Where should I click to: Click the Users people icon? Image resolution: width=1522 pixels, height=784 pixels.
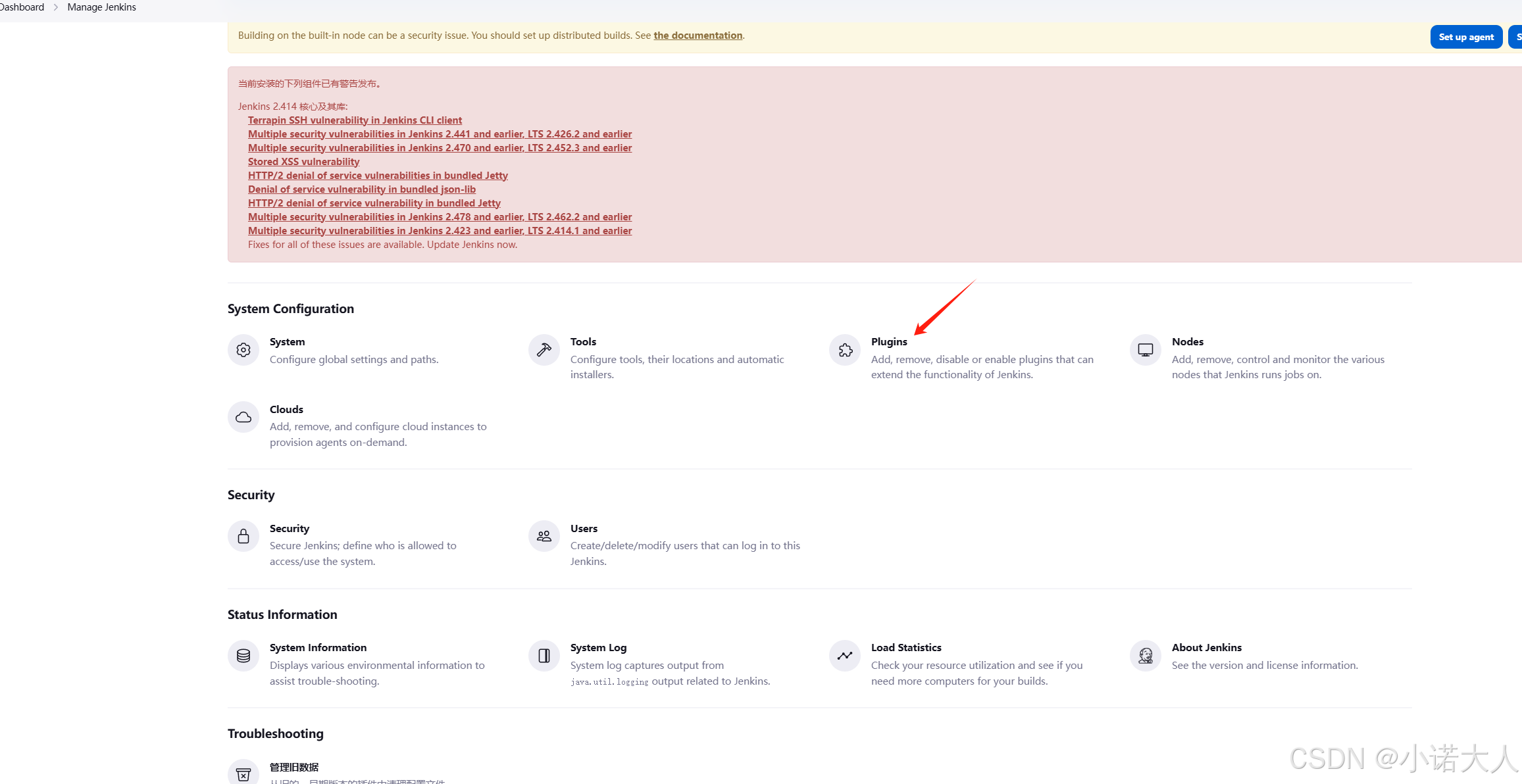(544, 536)
